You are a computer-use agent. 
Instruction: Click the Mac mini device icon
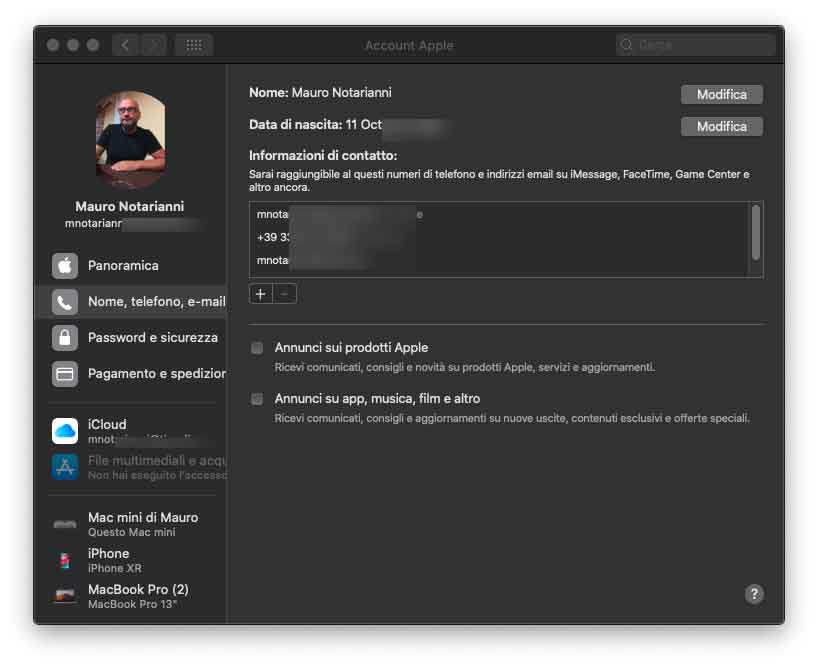coord(65,524)
